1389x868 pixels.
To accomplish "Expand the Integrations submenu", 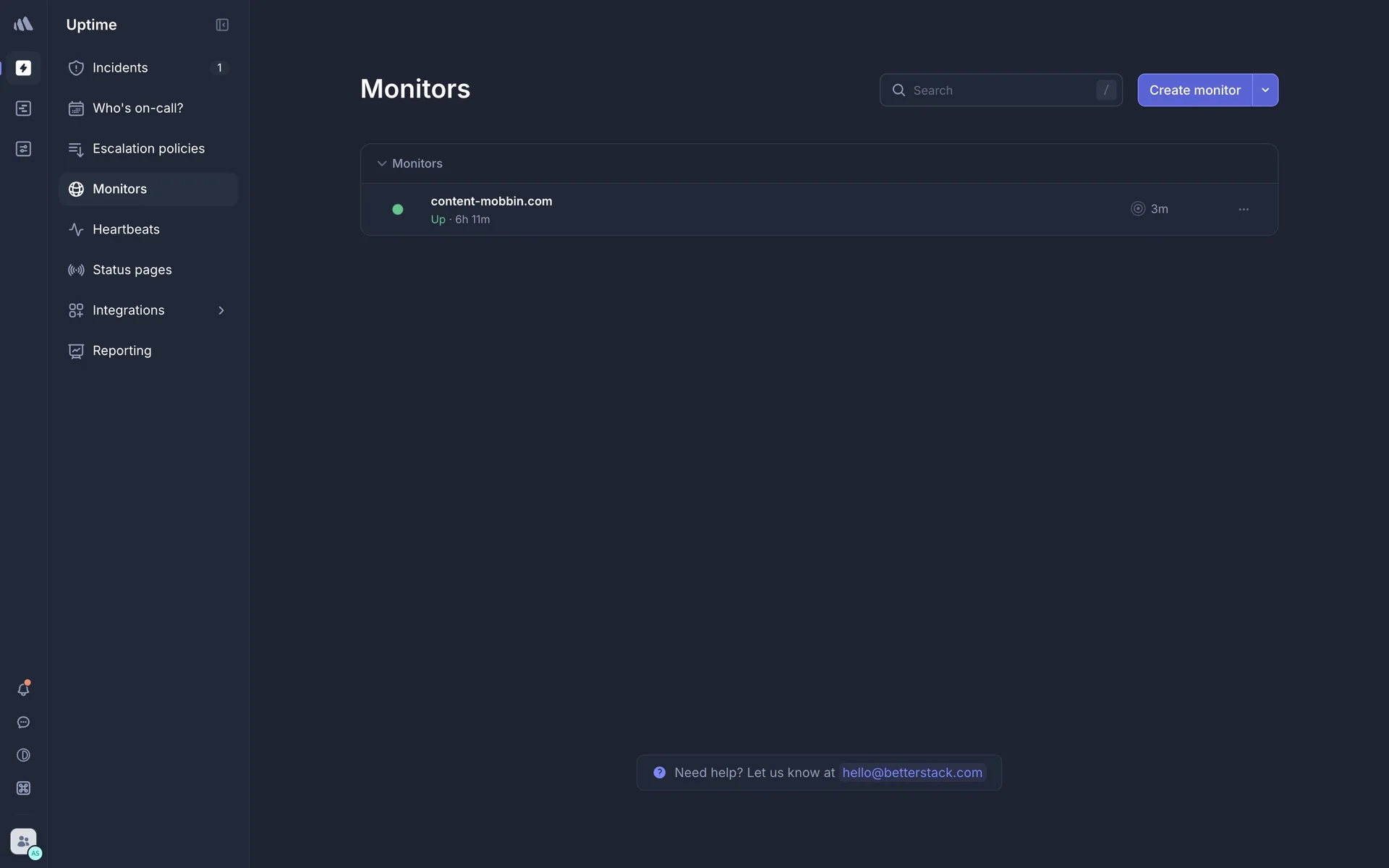I will point(221,310).
